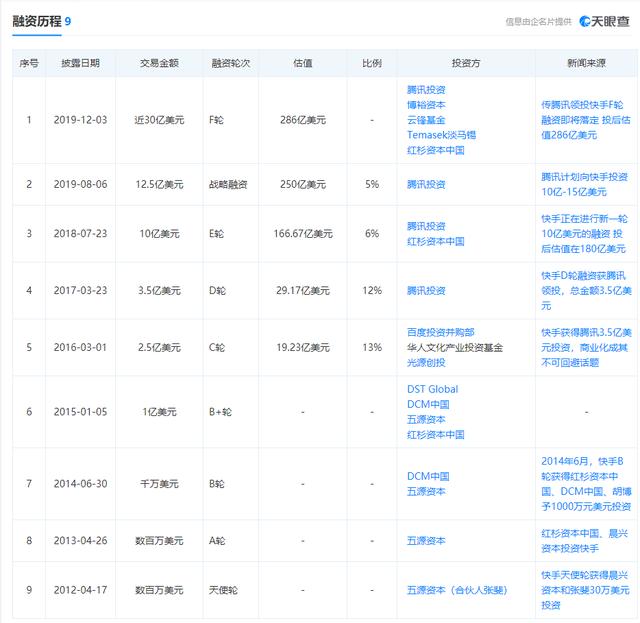Open news link 快手获得腾讯3.5亿美元投资

586,347
